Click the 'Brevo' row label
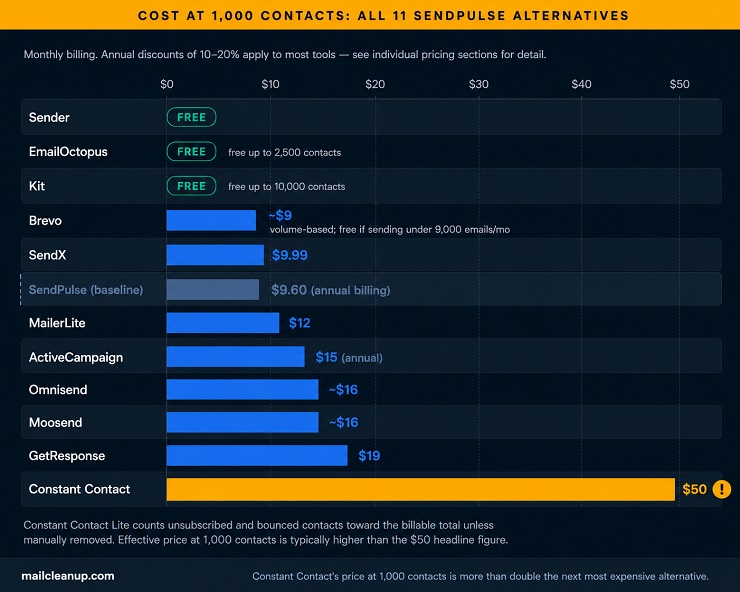This screenshot has width=740, height=592. (45, 220)
